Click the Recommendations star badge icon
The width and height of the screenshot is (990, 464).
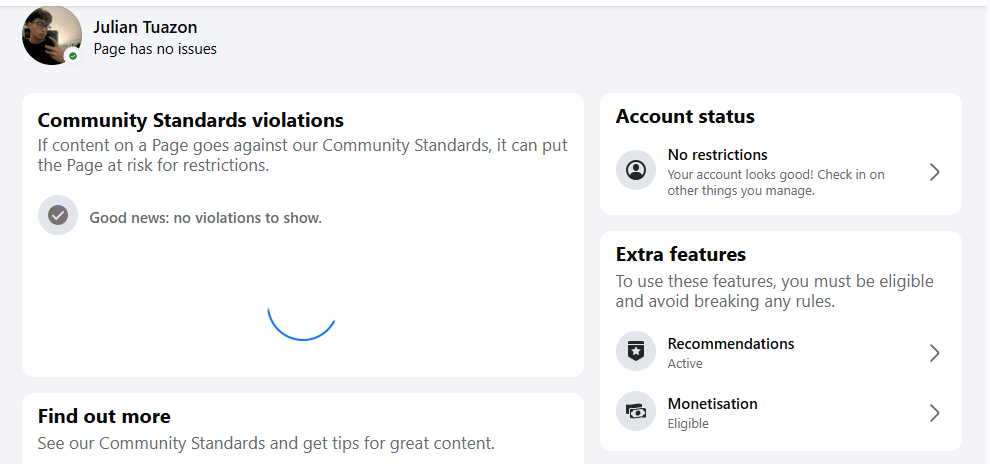pos(635,352)
